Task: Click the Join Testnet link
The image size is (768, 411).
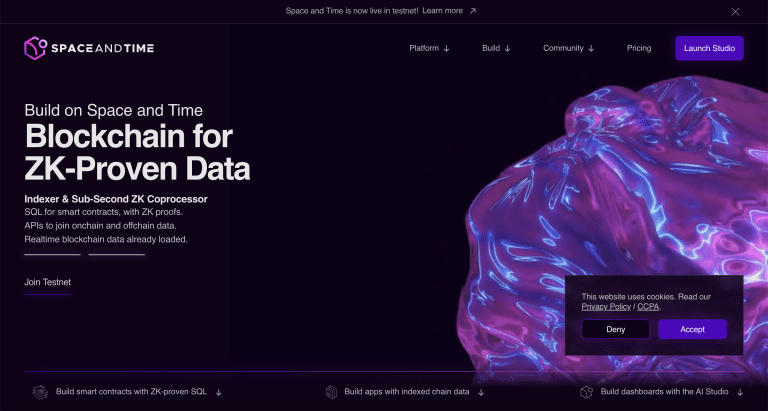Action: click(48, 283)
